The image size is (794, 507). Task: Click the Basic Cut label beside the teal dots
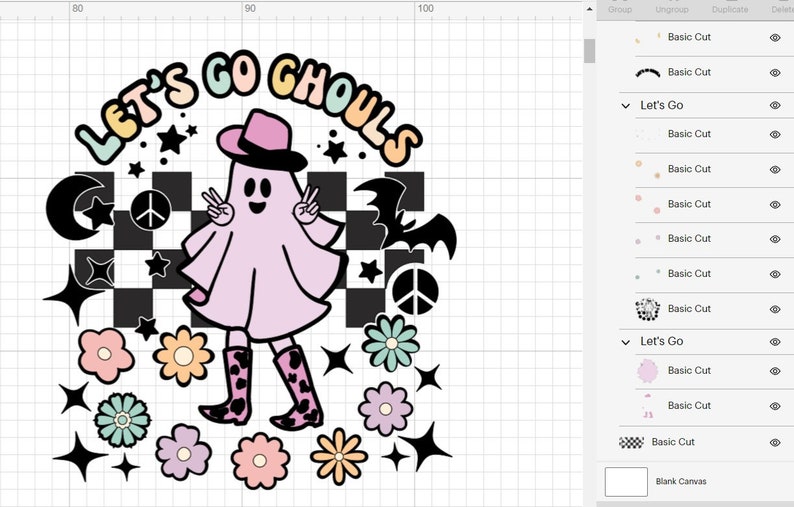689,274
